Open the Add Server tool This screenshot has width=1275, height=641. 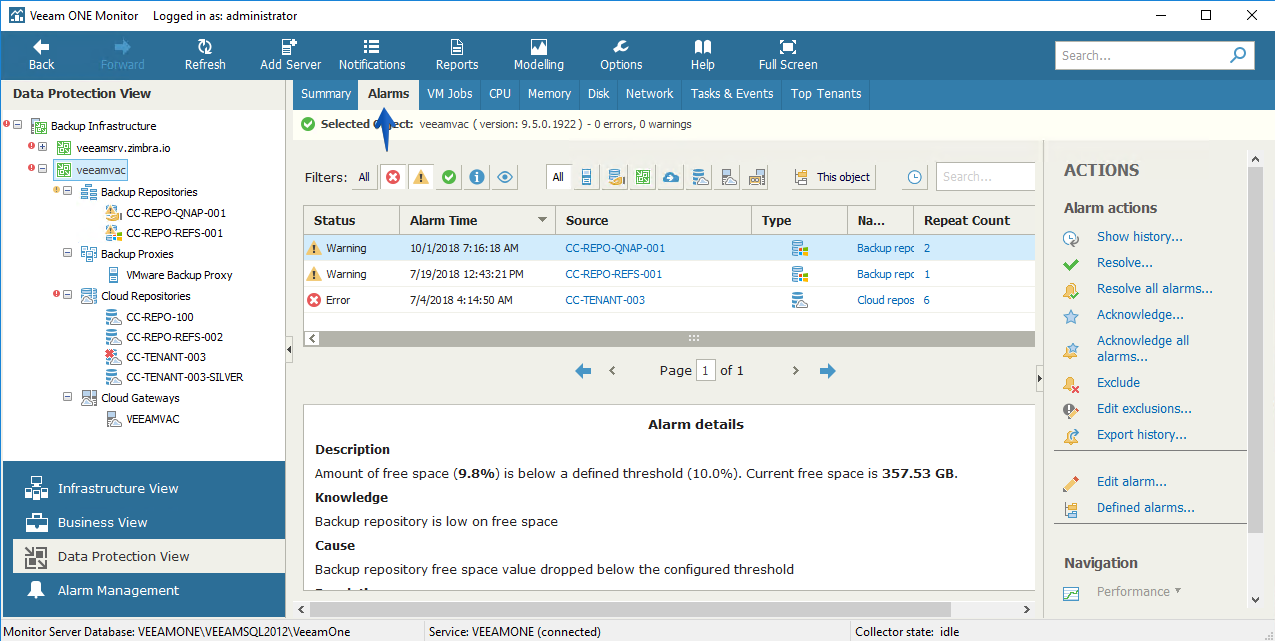click(290, 55)
